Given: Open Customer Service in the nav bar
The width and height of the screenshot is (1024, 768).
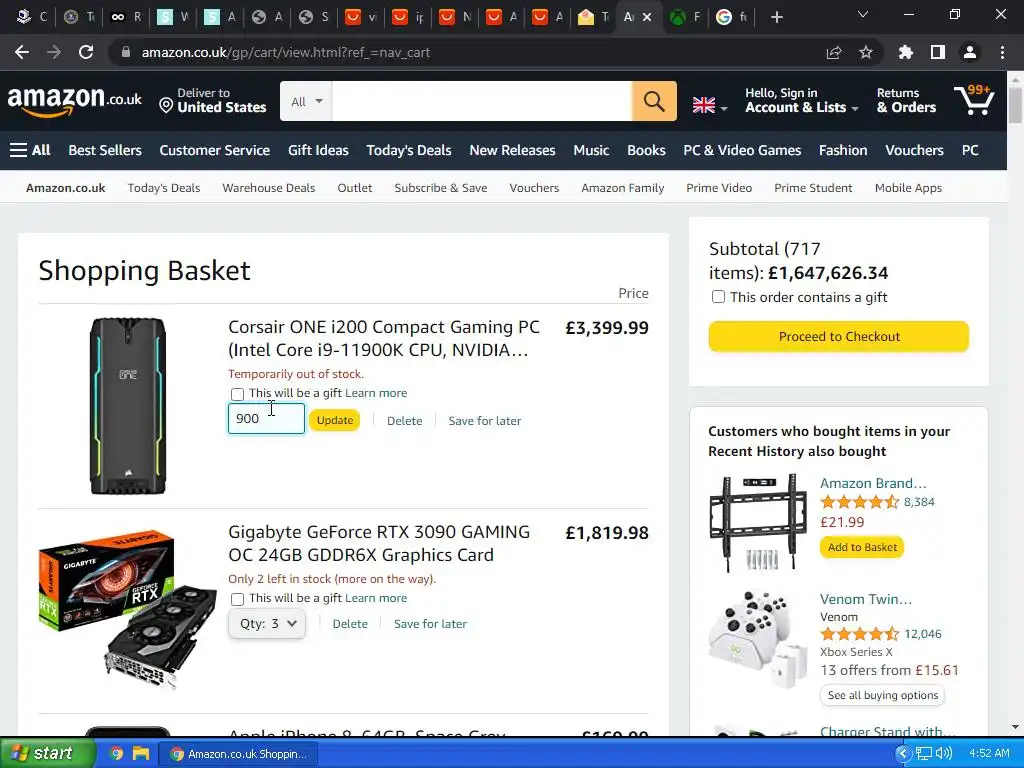Looking at the screenshot, I should pos(214,150).
